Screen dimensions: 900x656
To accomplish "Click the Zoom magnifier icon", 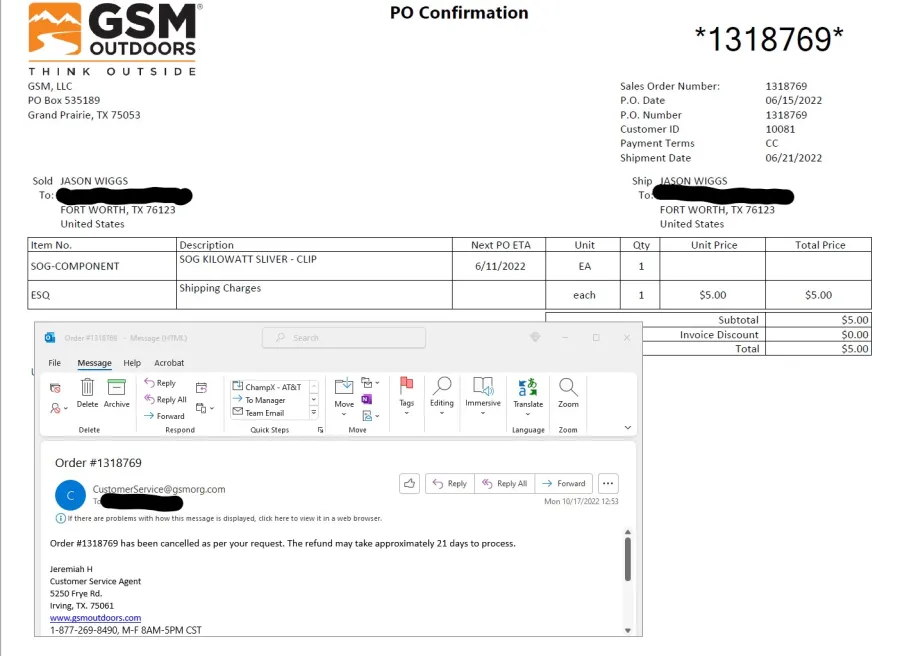I will [x=568, y=388].
